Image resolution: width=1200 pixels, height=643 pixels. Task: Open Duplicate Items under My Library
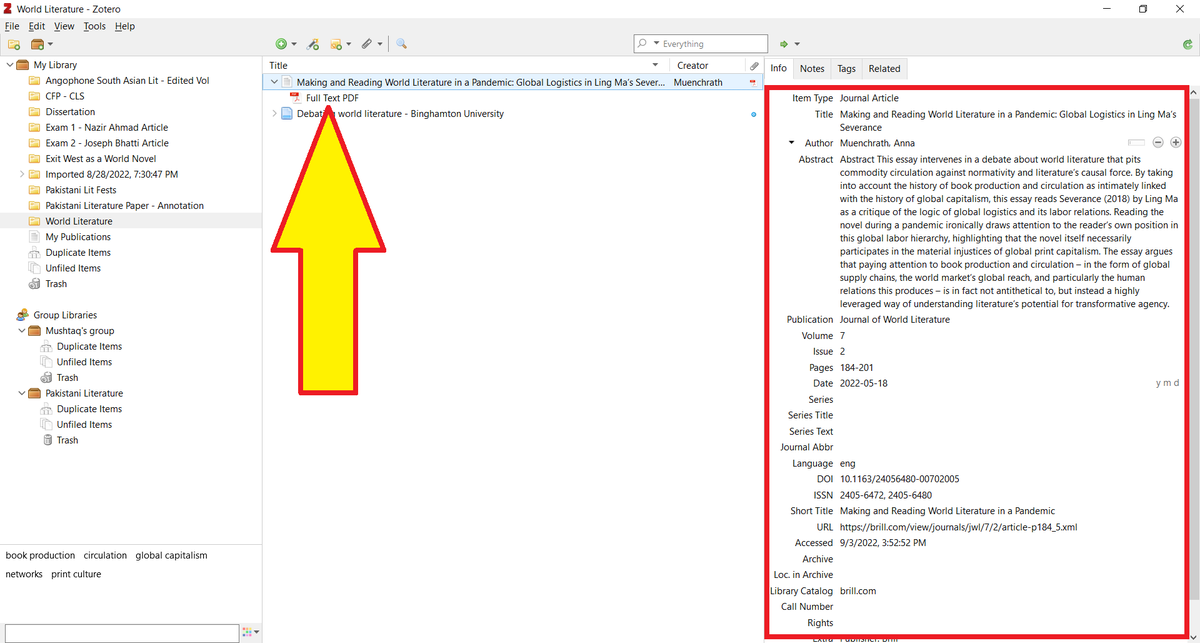(78, 253)
